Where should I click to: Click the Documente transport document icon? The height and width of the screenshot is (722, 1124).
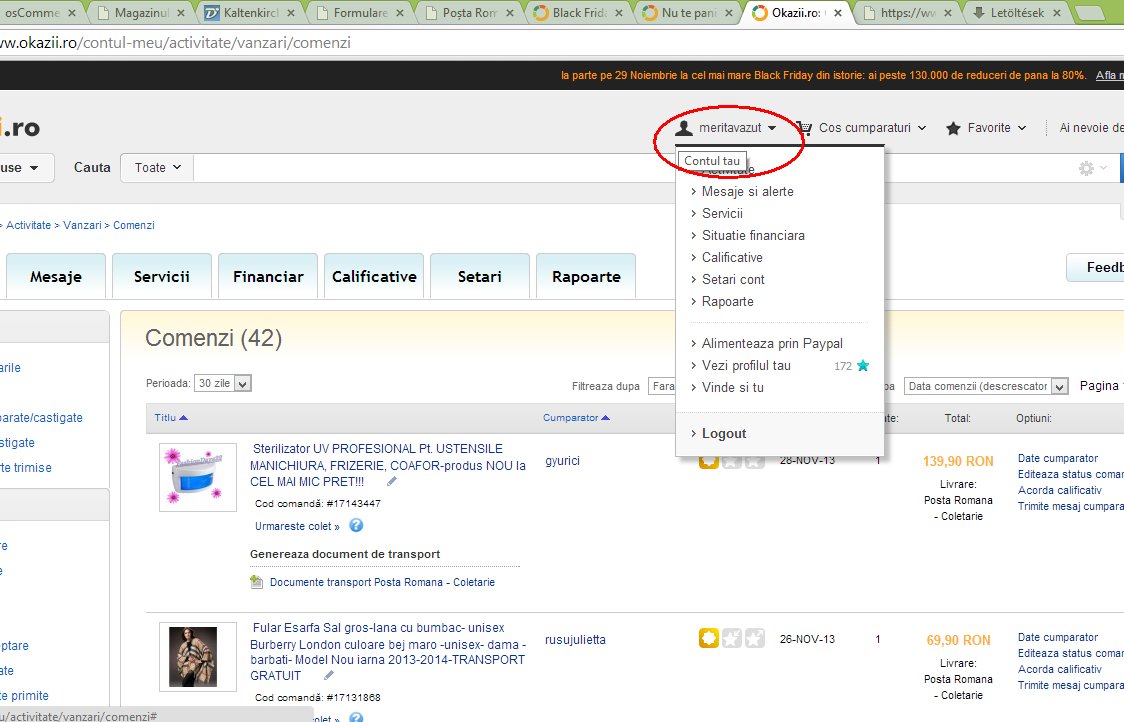(258, 582)
